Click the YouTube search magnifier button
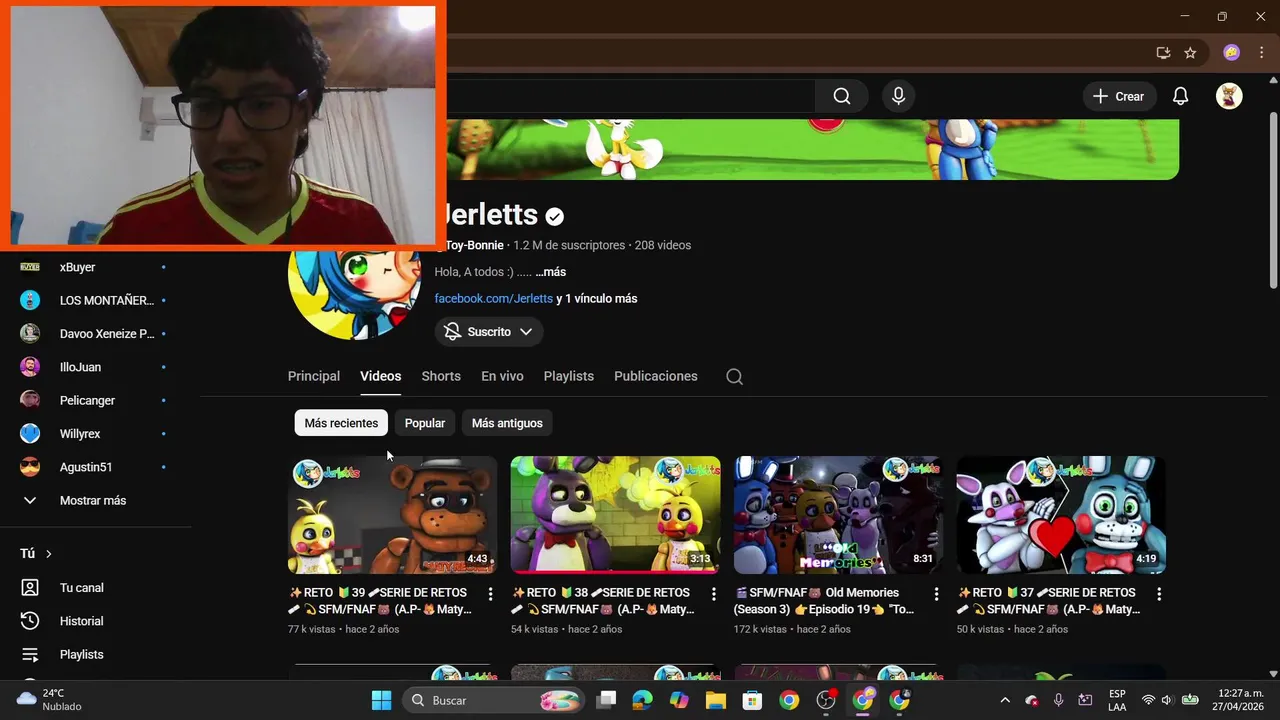The image size is (1280, 720). pos(842,96)
